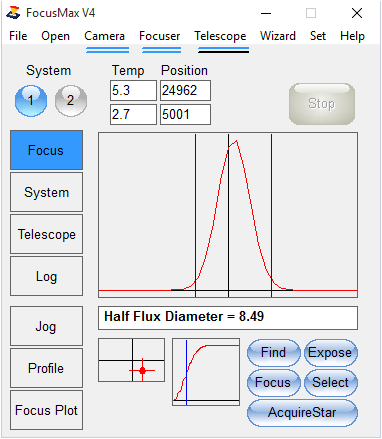382x439 pixels.
Task: Open the Camera menu
Action: tap(104, 36)
